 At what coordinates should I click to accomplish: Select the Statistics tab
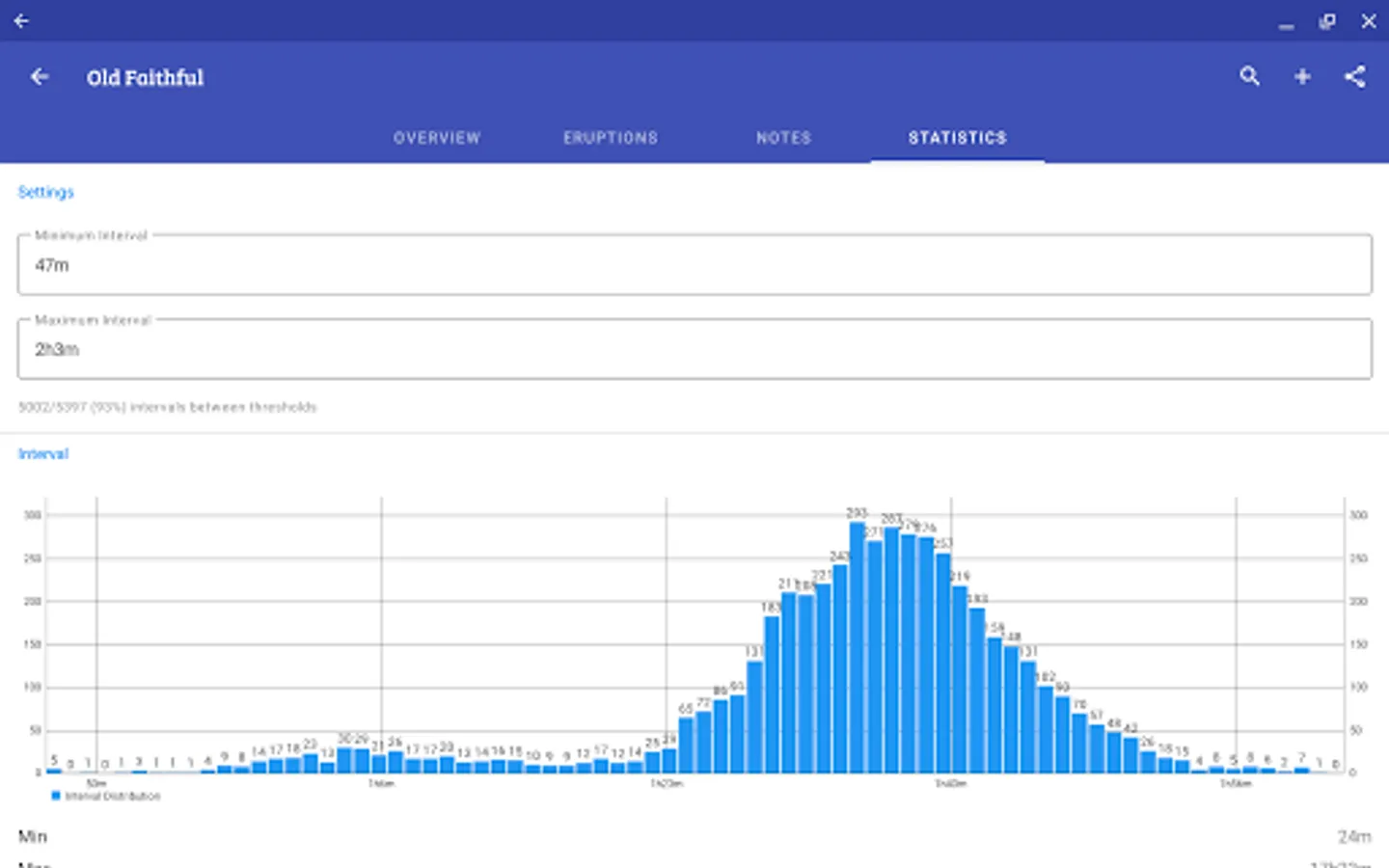(x=958, y=138)
